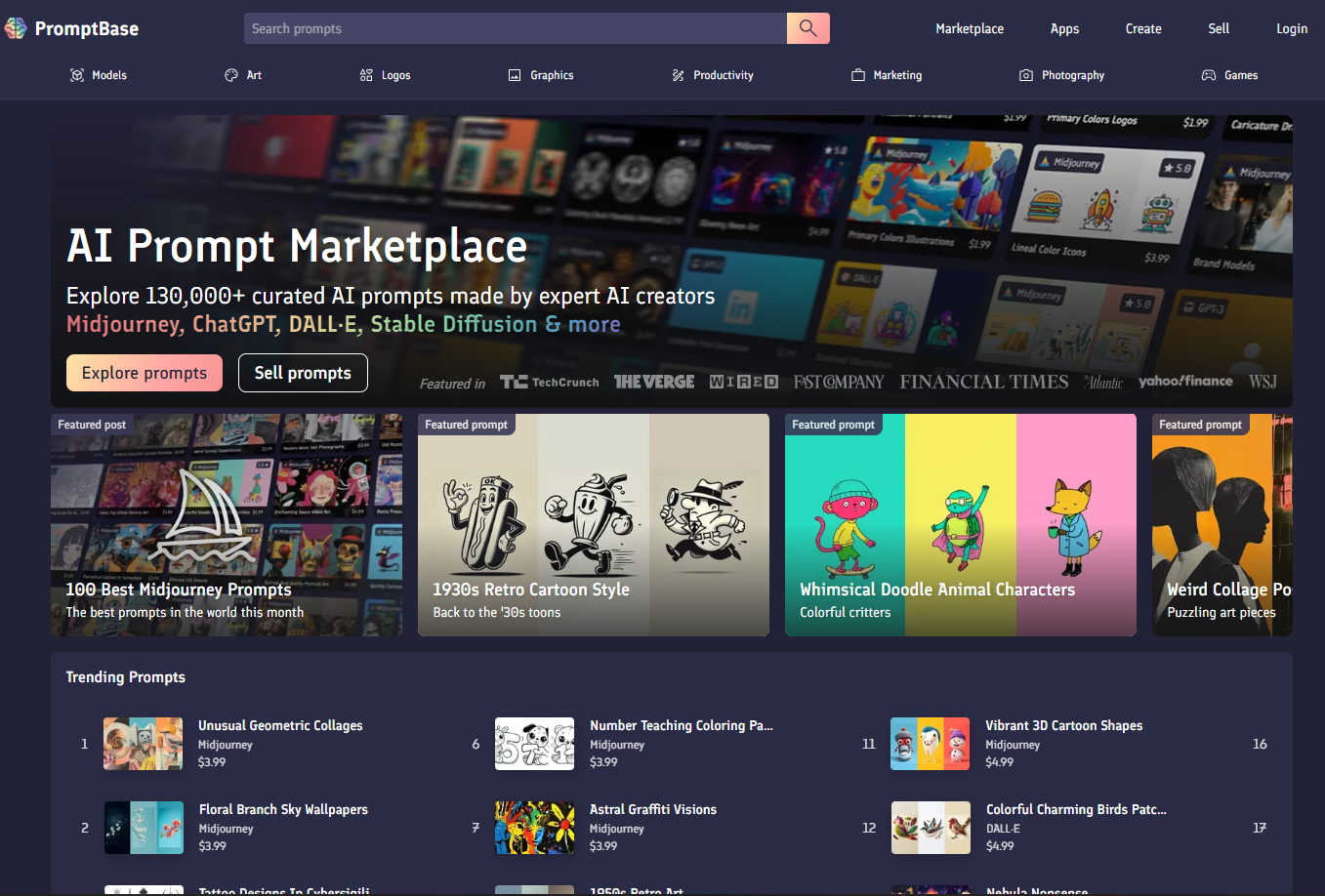This screenshot has height=896, width=1325.
Task: Click the WIRED logo in Featured in
Action: [744, 382]
